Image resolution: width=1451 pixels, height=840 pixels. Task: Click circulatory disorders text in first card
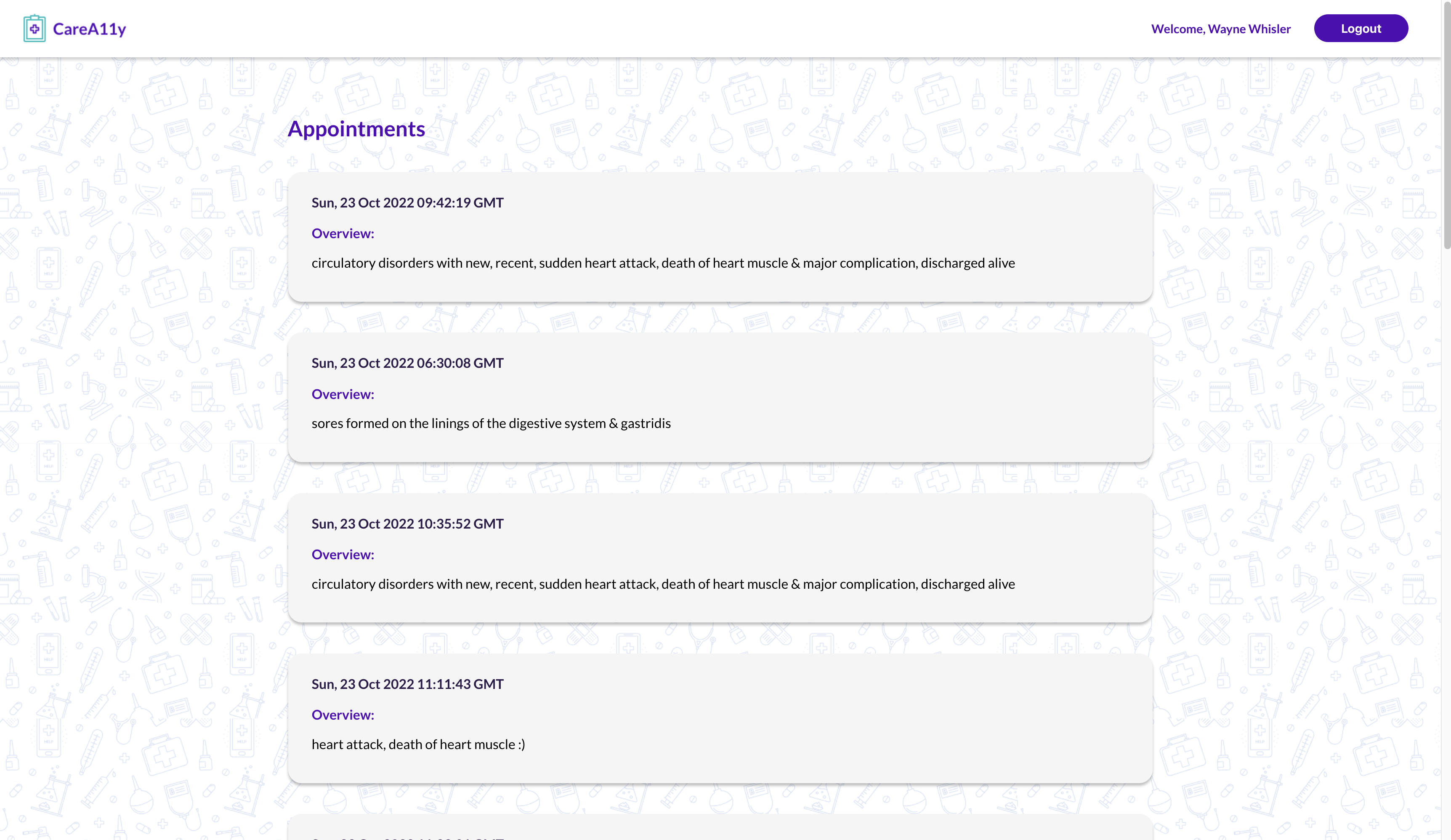663,263
